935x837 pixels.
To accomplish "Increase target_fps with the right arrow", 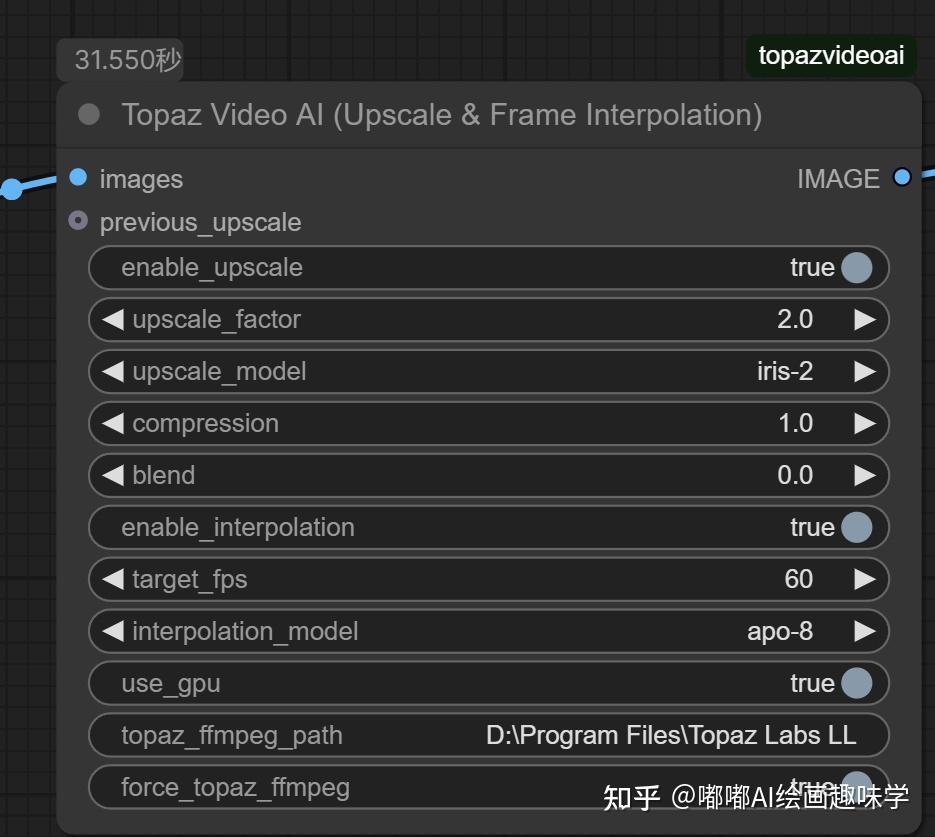I will click(865, 579).
